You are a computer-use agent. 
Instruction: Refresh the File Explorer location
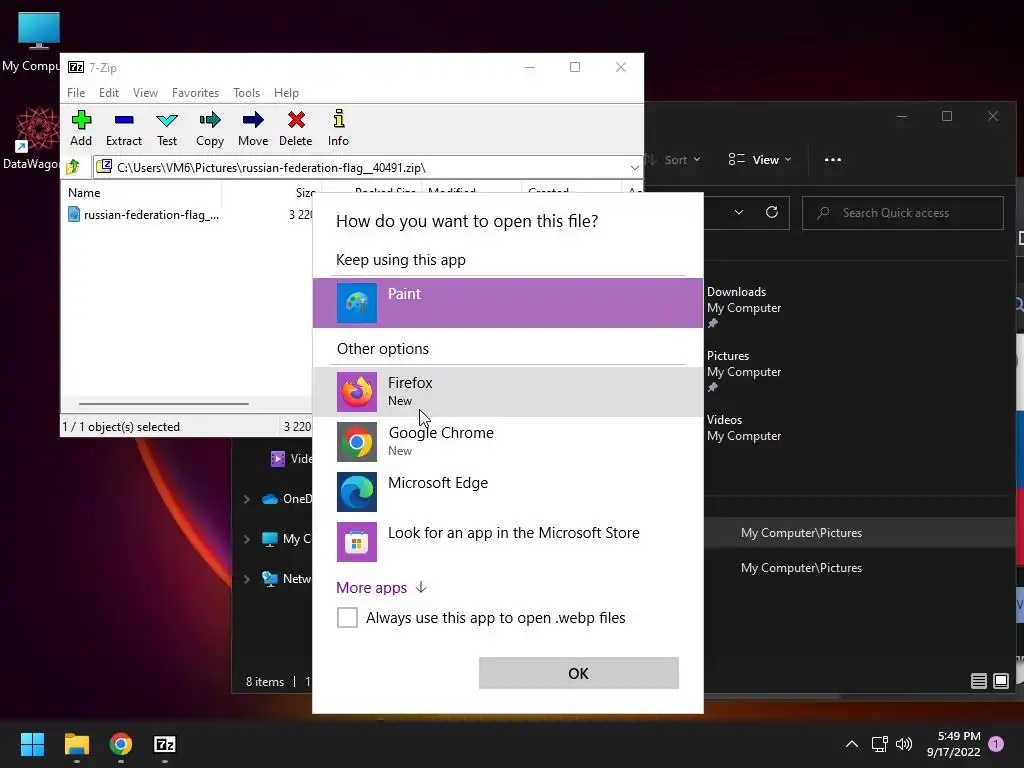[772, 212]
